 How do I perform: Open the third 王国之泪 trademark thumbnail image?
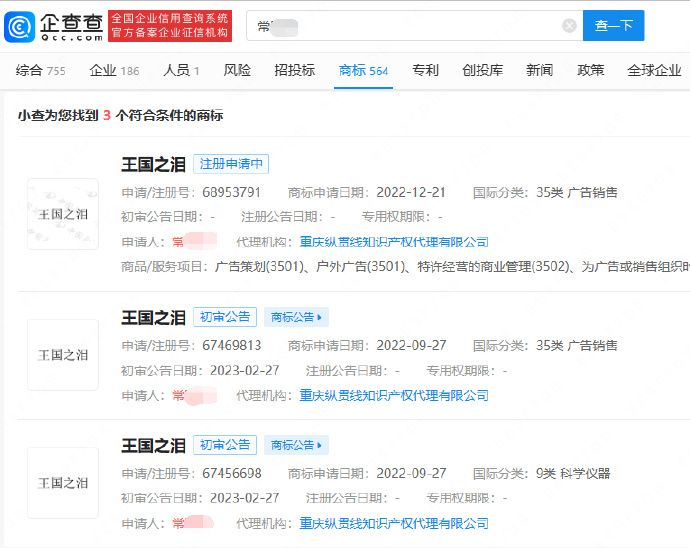(63, 482)
